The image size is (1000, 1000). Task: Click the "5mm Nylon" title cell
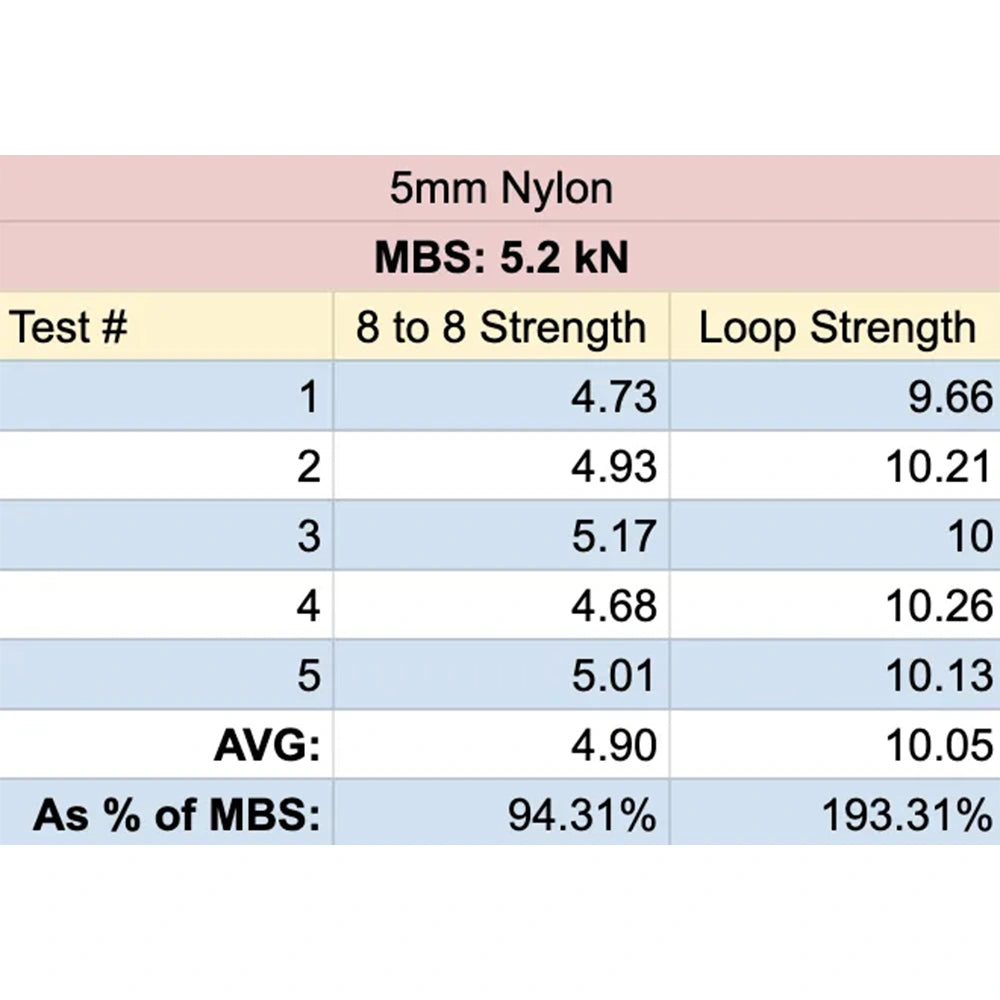click(500, 188)
